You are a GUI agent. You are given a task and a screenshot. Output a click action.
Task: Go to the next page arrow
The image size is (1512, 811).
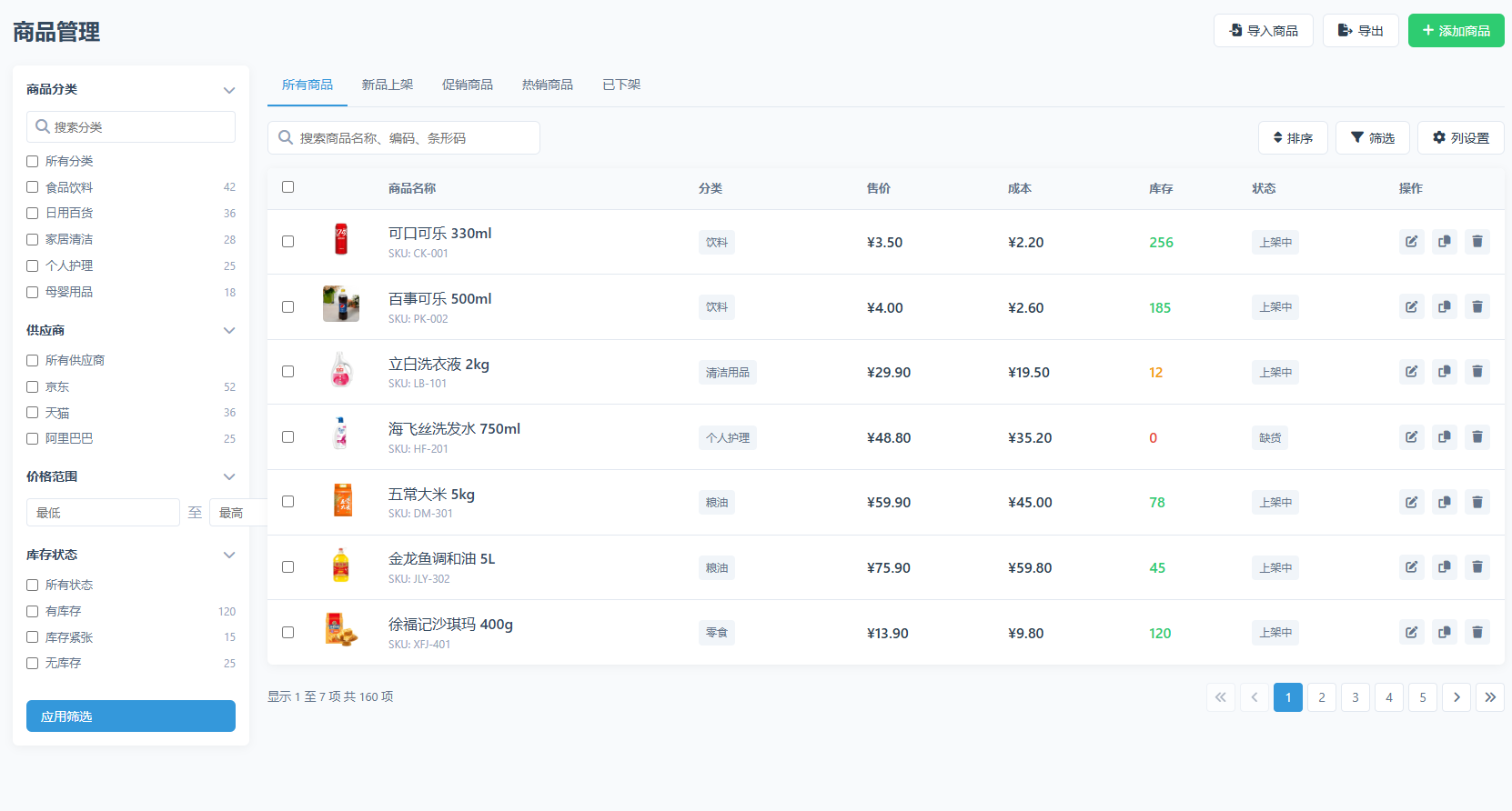coord(1456,697)
